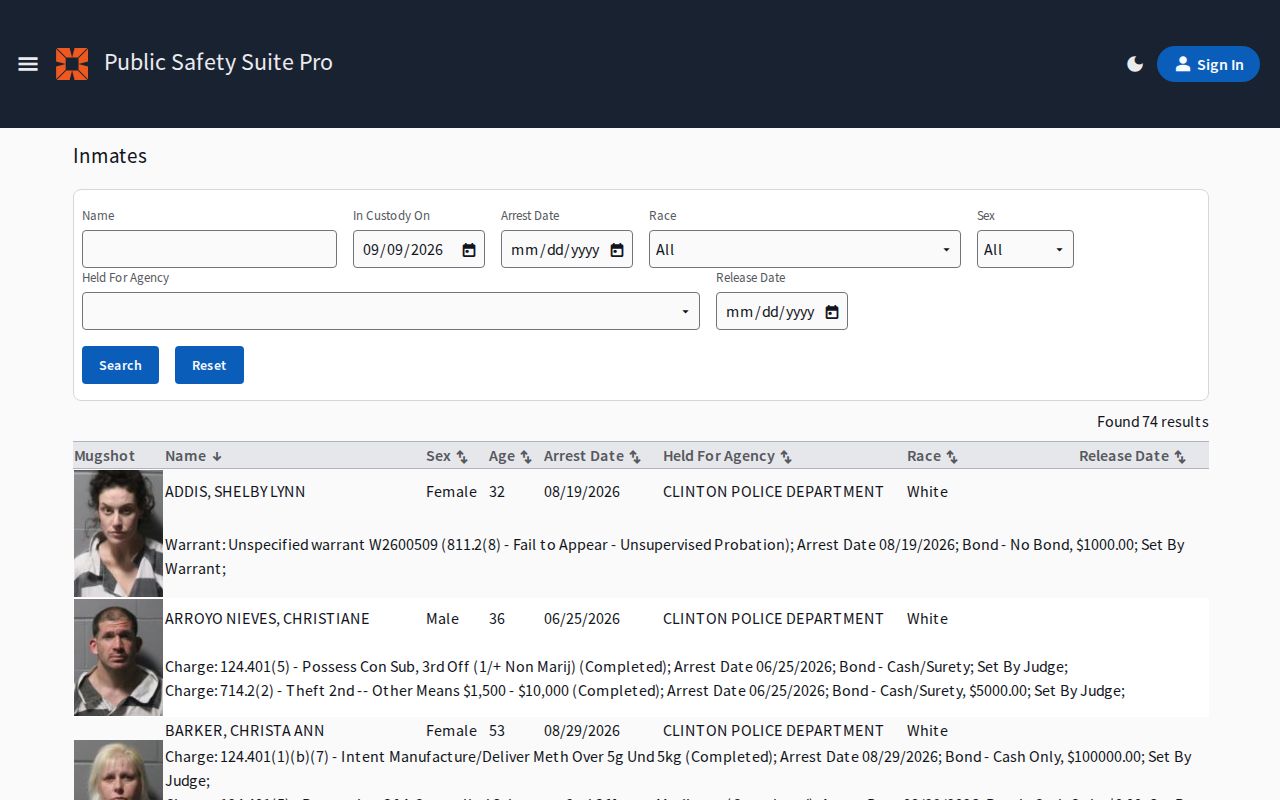The width and height of the screenshot is (1280, 800).
Task: Open the In Custody On calendar picker
Action: point(469,250)
